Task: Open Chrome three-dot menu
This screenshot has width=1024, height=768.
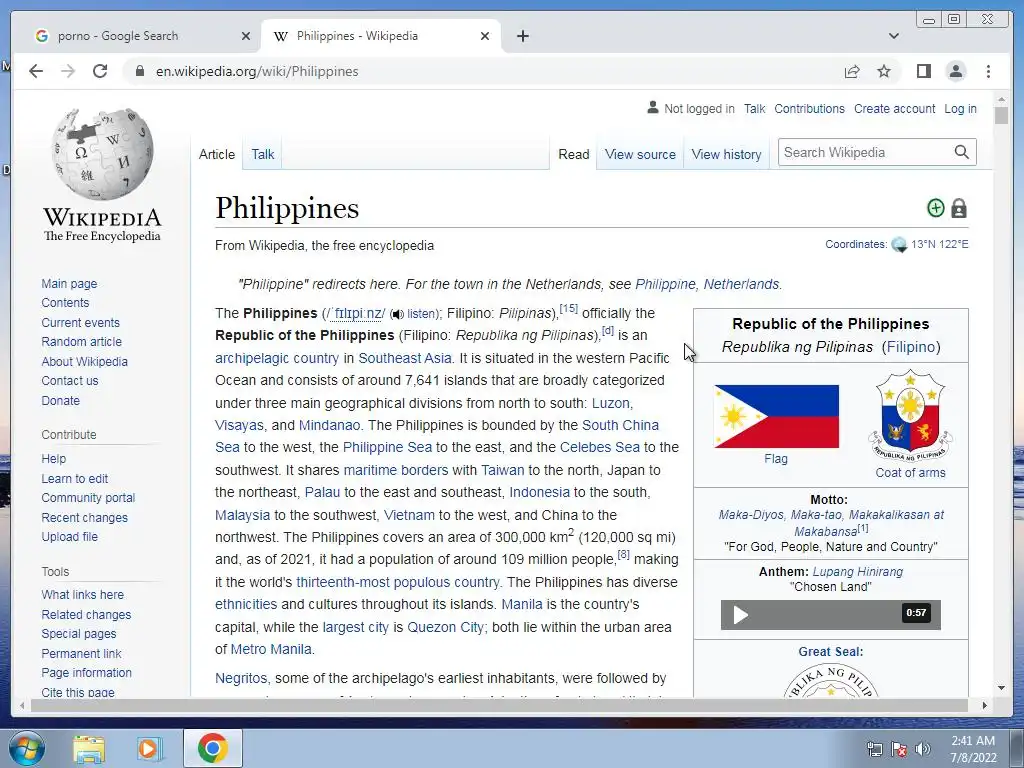Action: [x=989, y=71]
